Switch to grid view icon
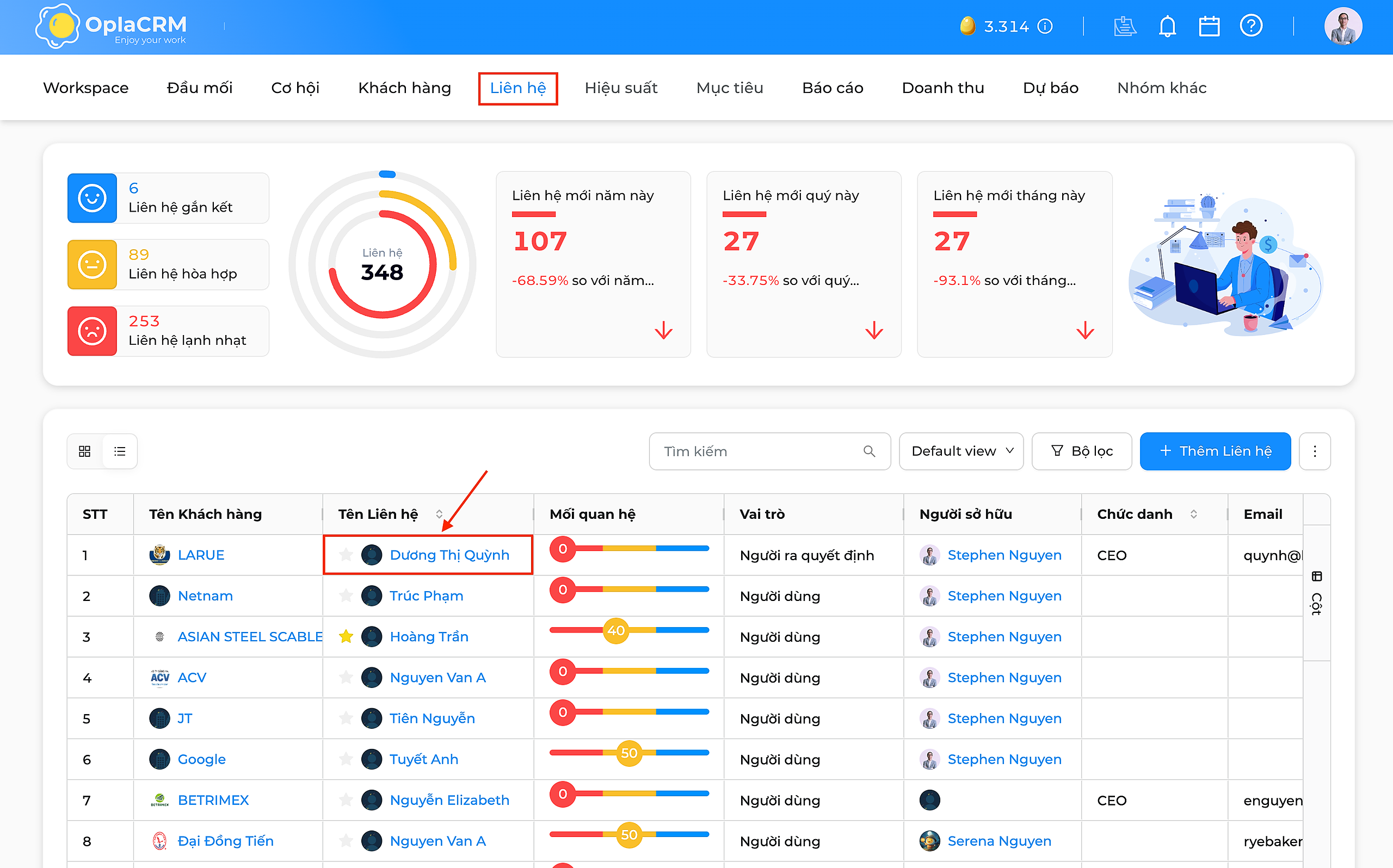The image size is (1393, 868). click(x=84, y=451)
